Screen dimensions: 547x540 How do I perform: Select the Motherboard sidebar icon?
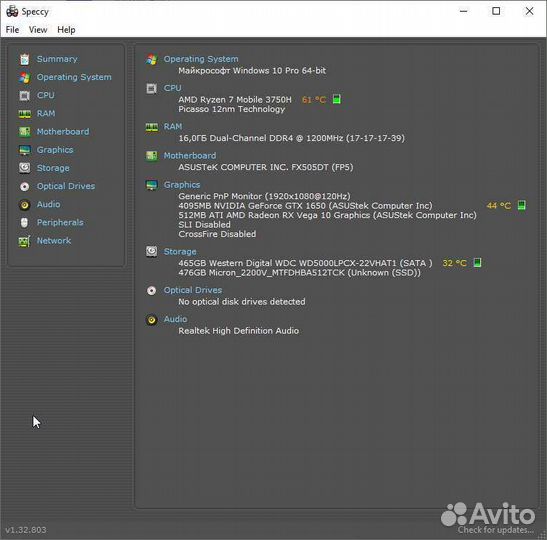(24, 132)
